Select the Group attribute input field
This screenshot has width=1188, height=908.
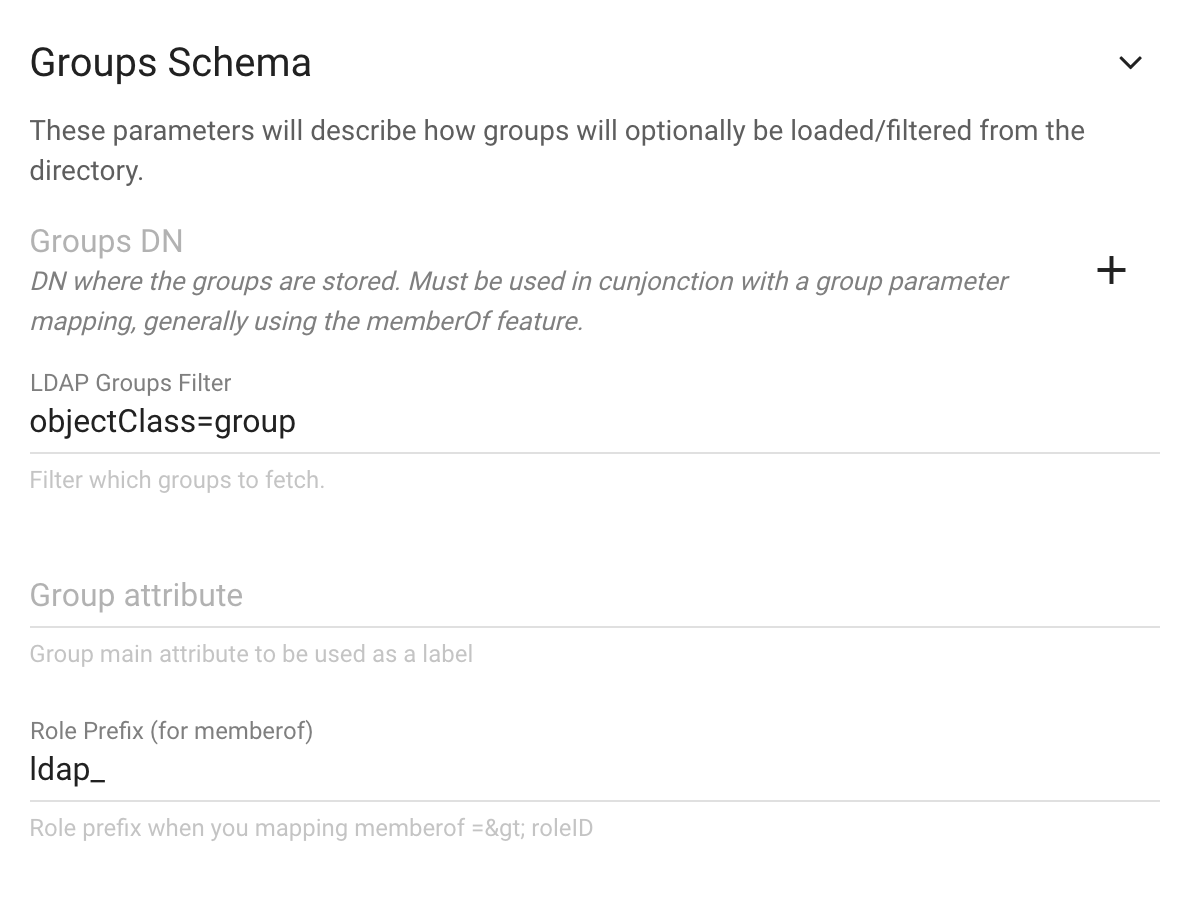[x=595, y=596]
